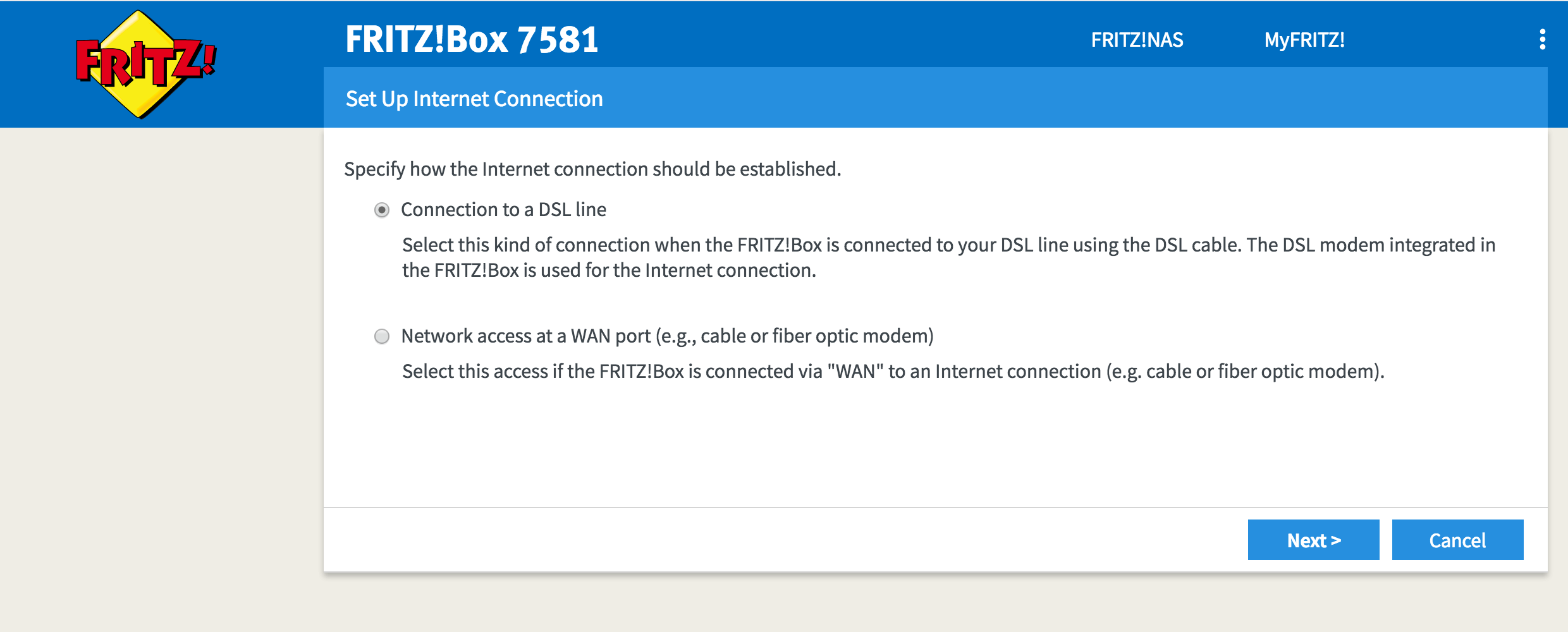Select the DSL line radio button
The image size is (1568, 632).
(382, 210)
